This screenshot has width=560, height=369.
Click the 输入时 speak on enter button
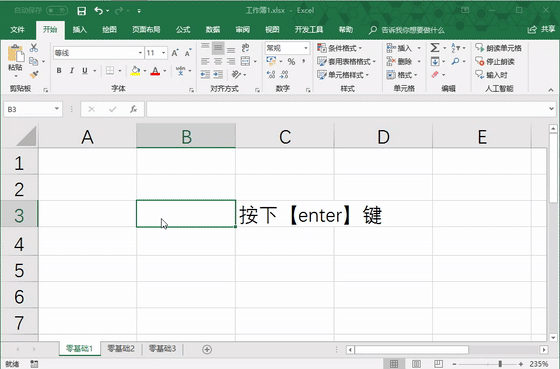[x=491, y=75]
